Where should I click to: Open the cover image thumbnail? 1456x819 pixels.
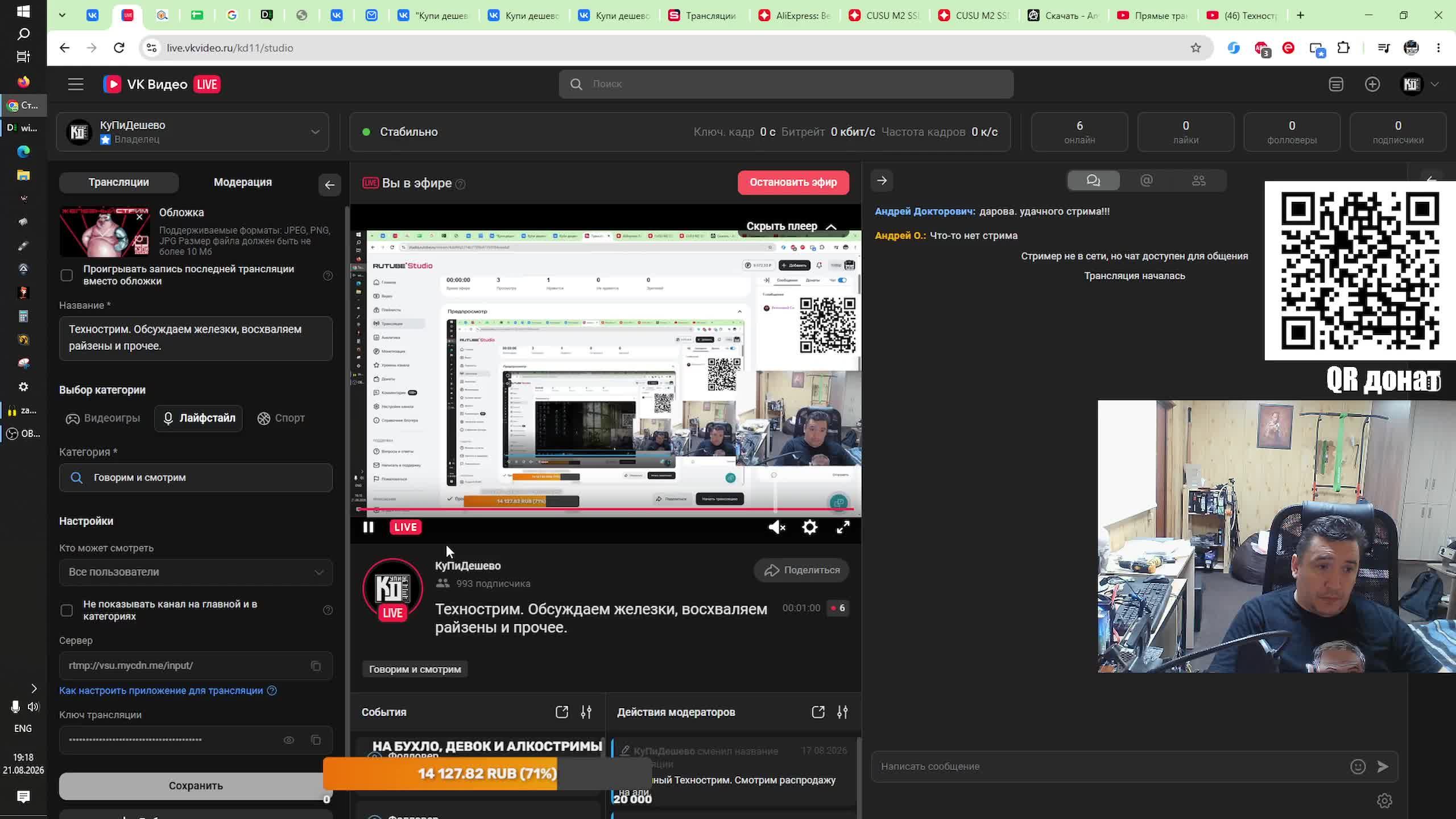105,231
